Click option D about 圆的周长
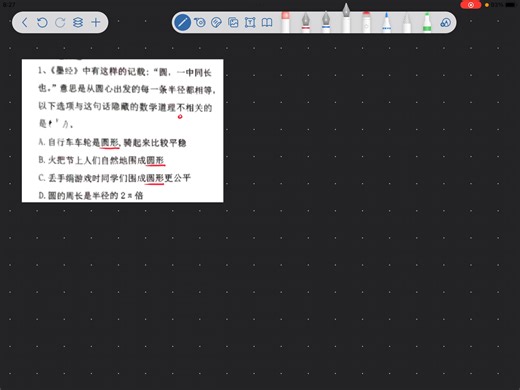Viewport: 520px width, 390px height. [x=91, y=195]
